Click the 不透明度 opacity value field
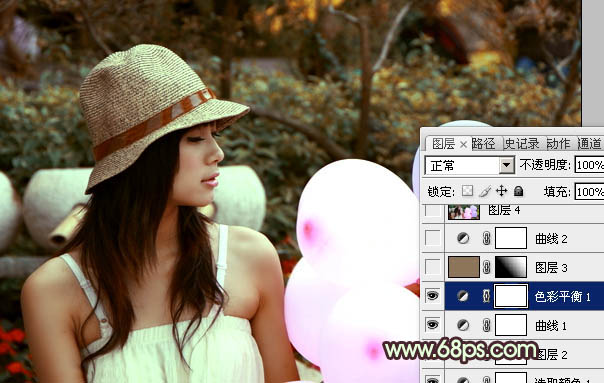 pyautogui.click(x=589, y=165)
